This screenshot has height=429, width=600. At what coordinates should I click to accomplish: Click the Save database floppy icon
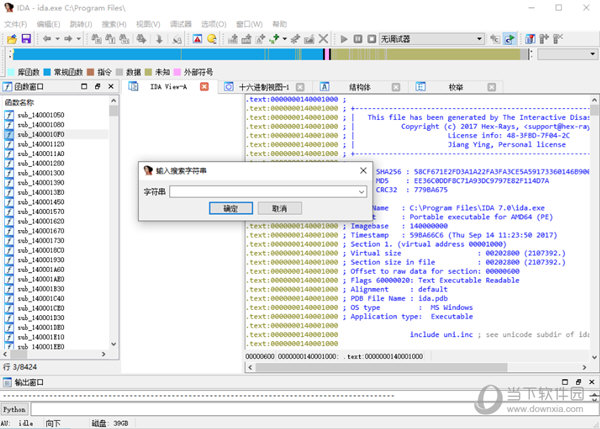[x=26, y=39]
